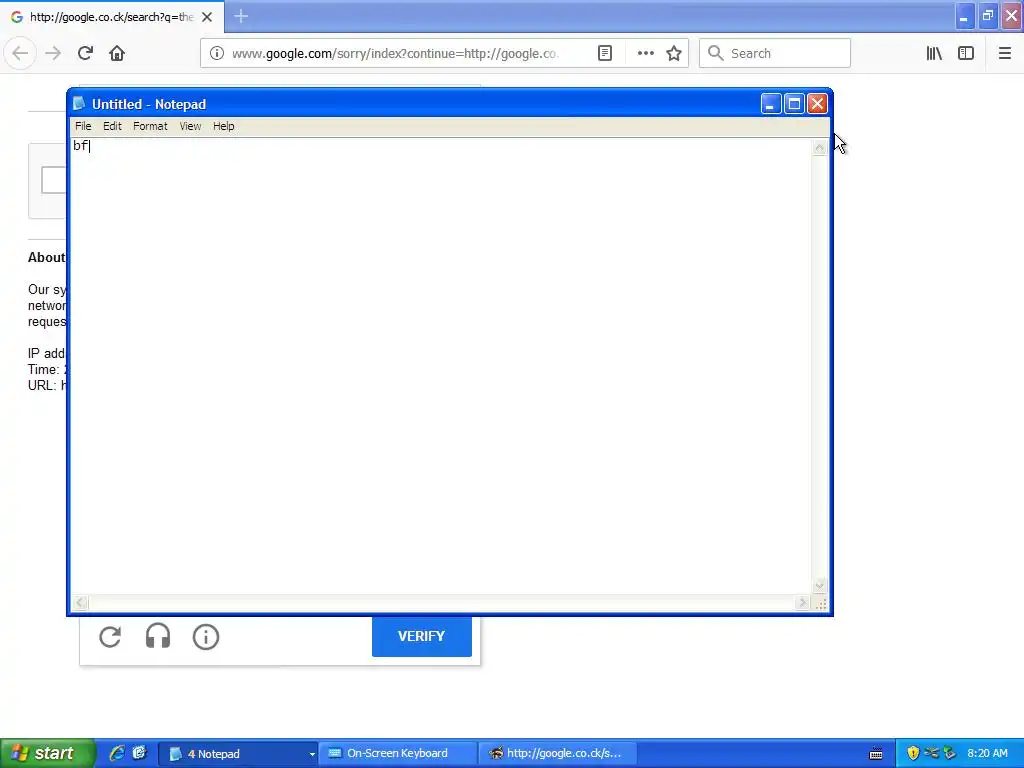Screen dimensions: 1024x768
Task: Click second quick launch icon beside Internet Explorer
Action: click(x=139, y=754)
